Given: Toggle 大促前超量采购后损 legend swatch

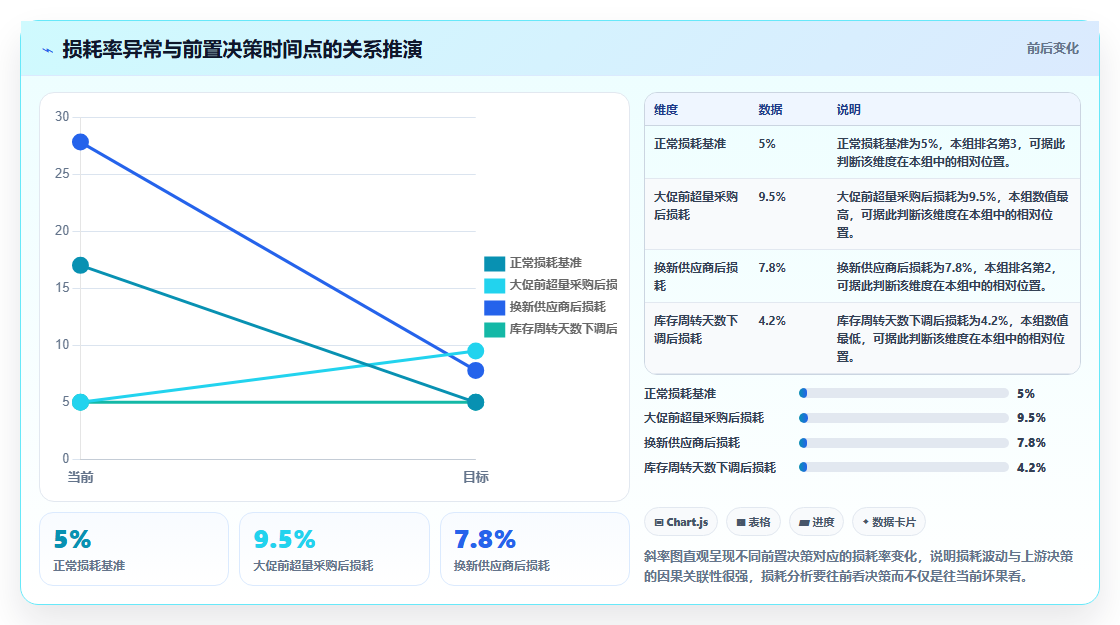Looking at the screenshot, I should (x=494, y=286).
